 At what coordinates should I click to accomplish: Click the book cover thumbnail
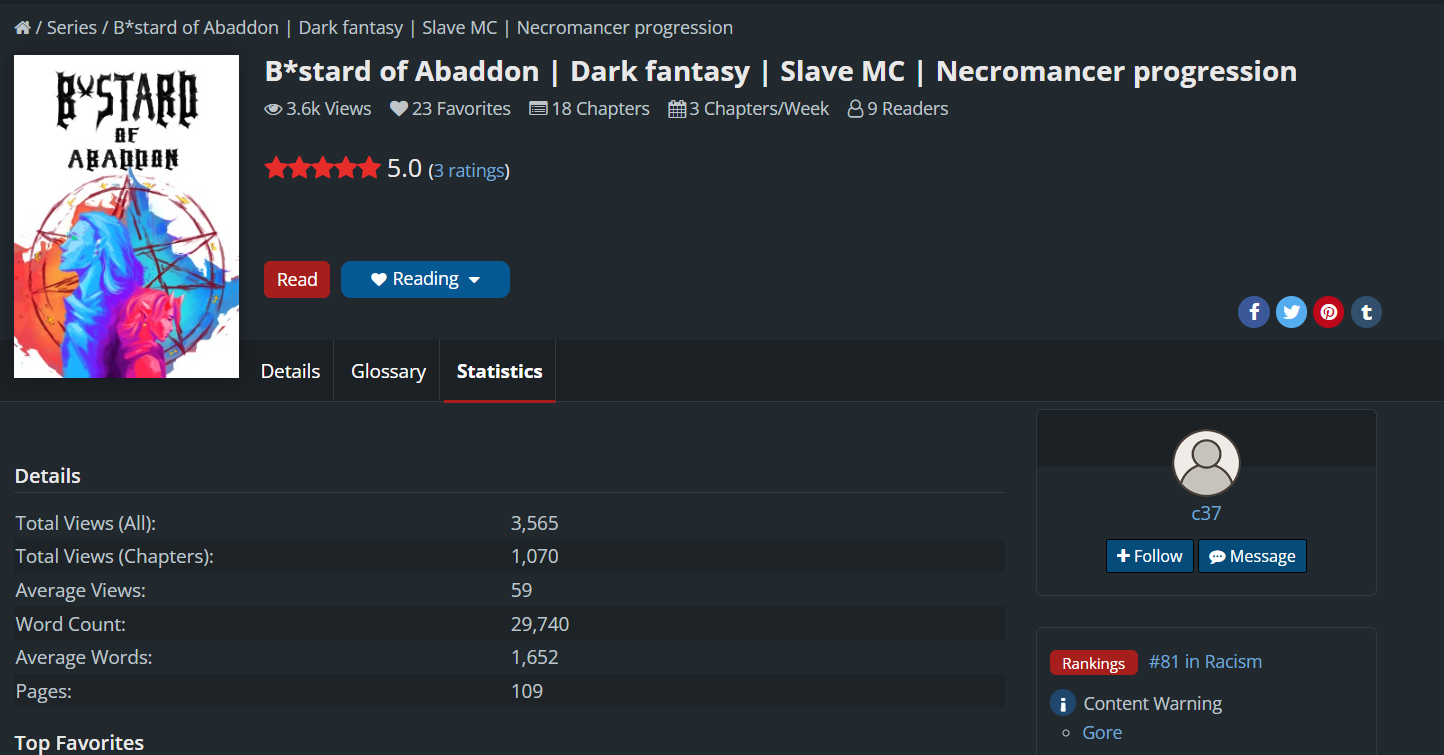coord(127,216)
